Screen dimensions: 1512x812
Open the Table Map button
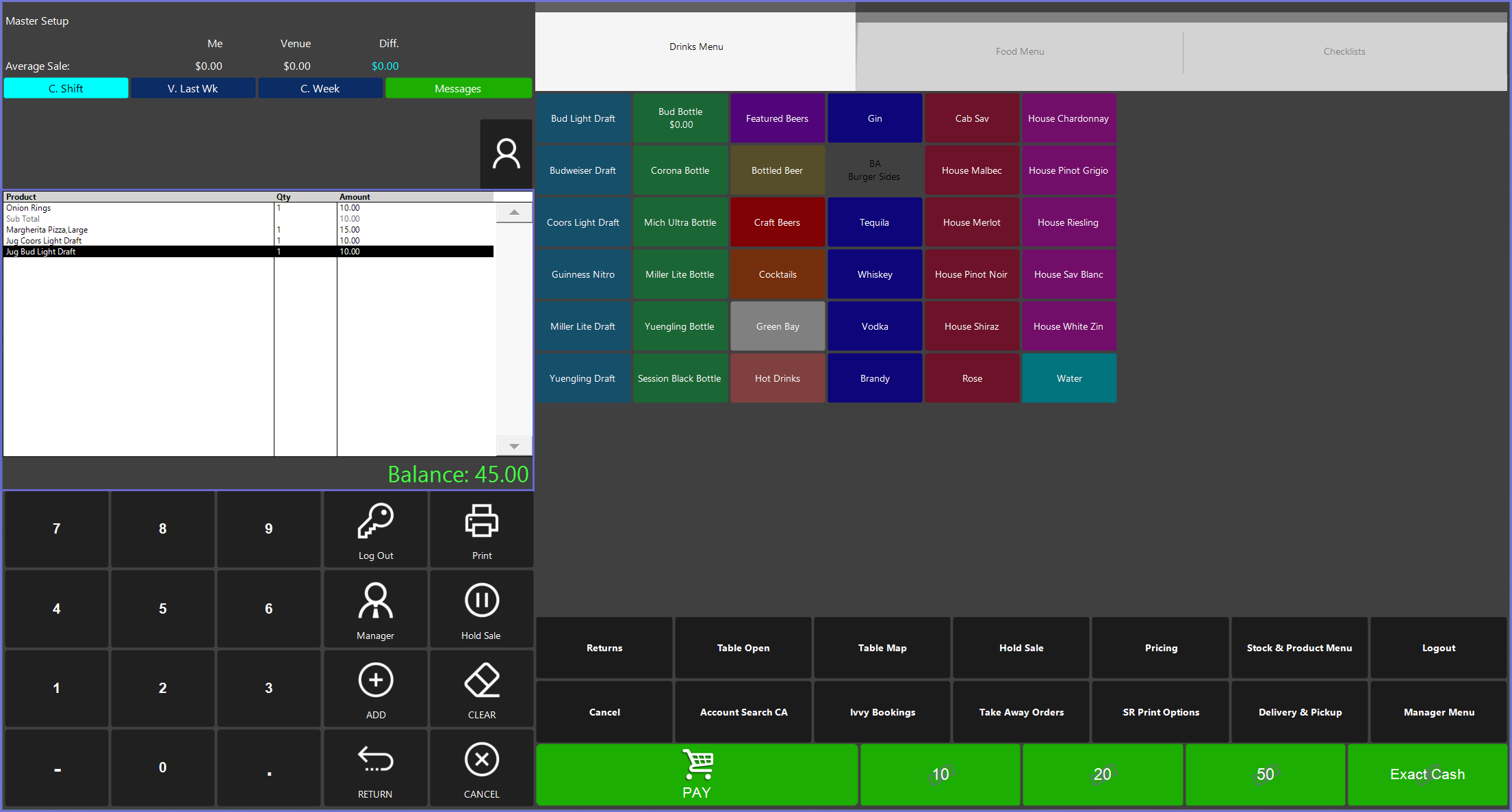pos(882,648)
